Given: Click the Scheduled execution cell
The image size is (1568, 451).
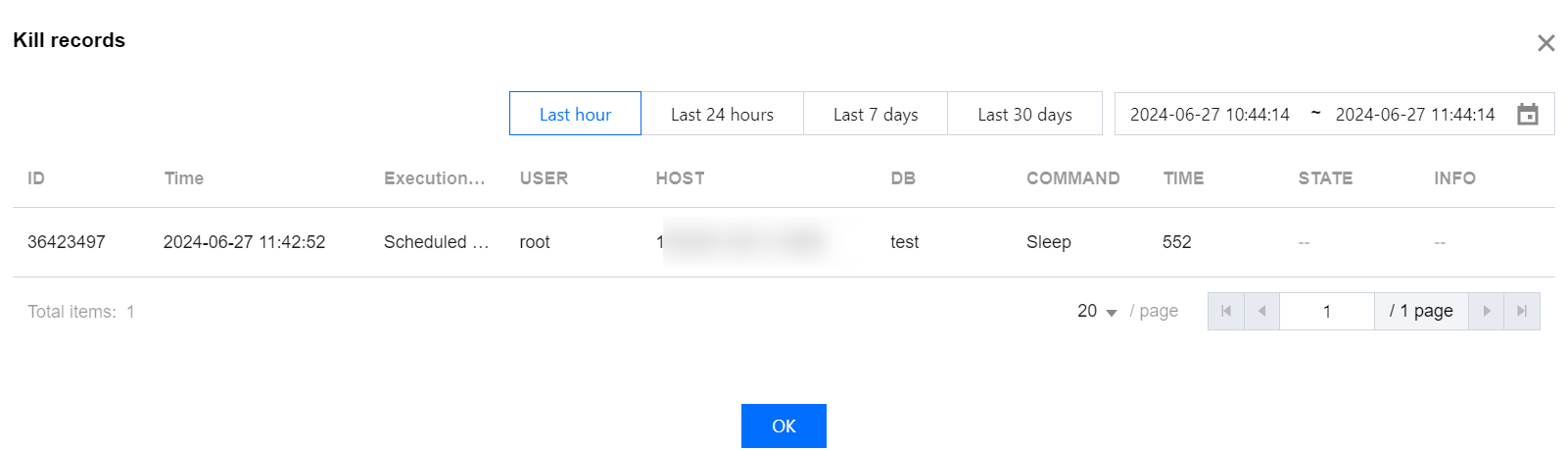Looking at the screenshot, I should click(436, 242).
